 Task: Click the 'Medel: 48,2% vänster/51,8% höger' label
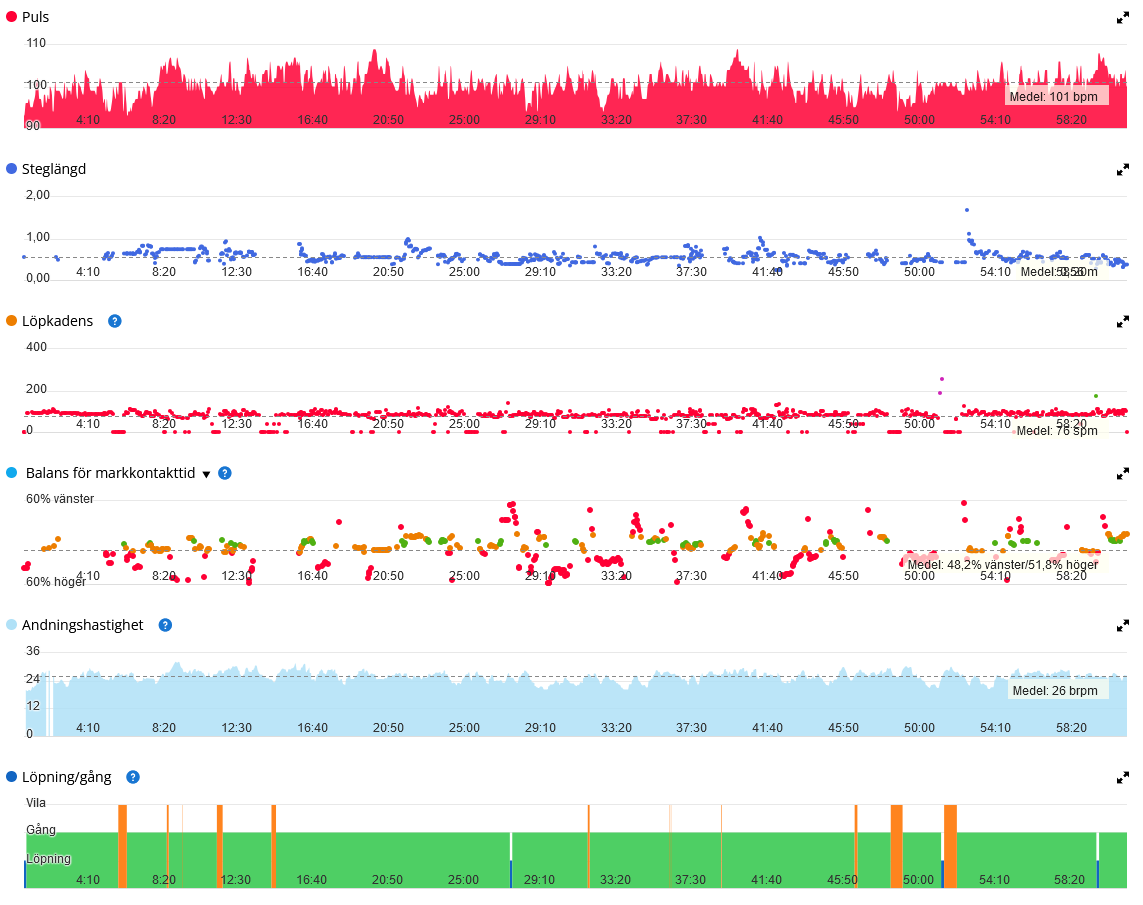coord(1002,565)
